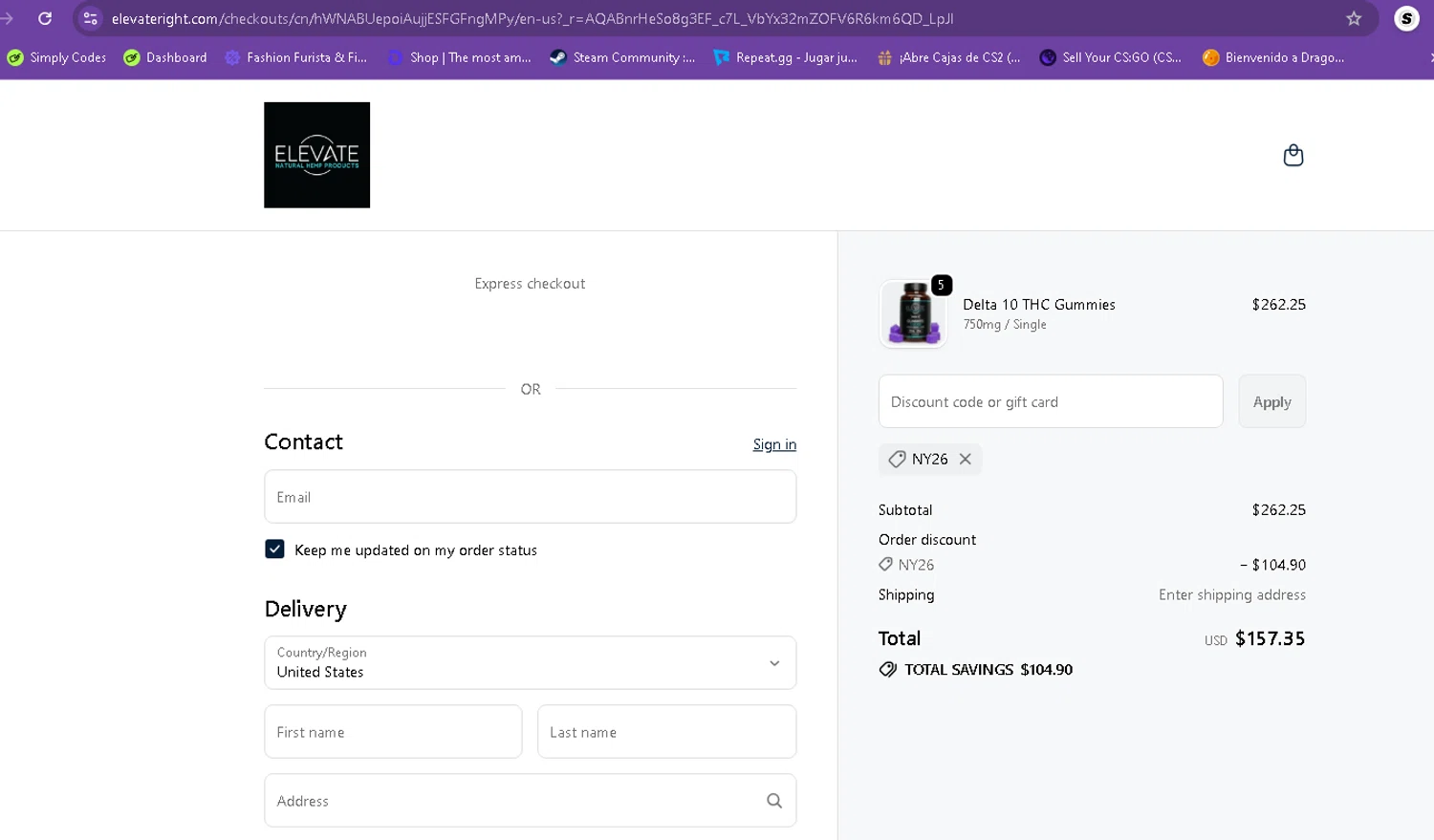The width and height of the screenshot is (1434, 840).
Task: Open the Abre Cajas de CS2 bookmark
Action: [x=949, y=57]
